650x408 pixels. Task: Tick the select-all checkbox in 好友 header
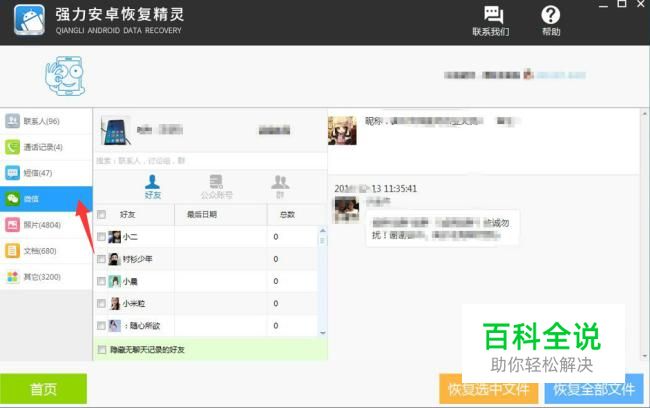click(101, 214)
